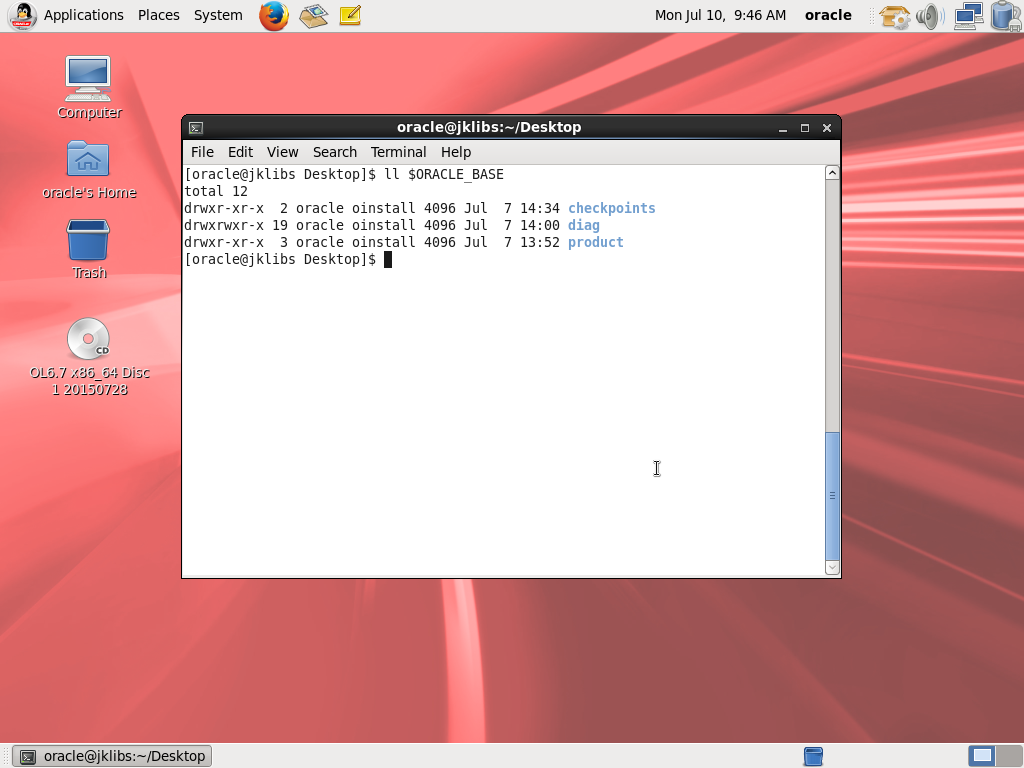The image size is (1024, 768).
Task: Open the Terminal menu in menubar
Action: pyautogui.click(x=398, y=152)
